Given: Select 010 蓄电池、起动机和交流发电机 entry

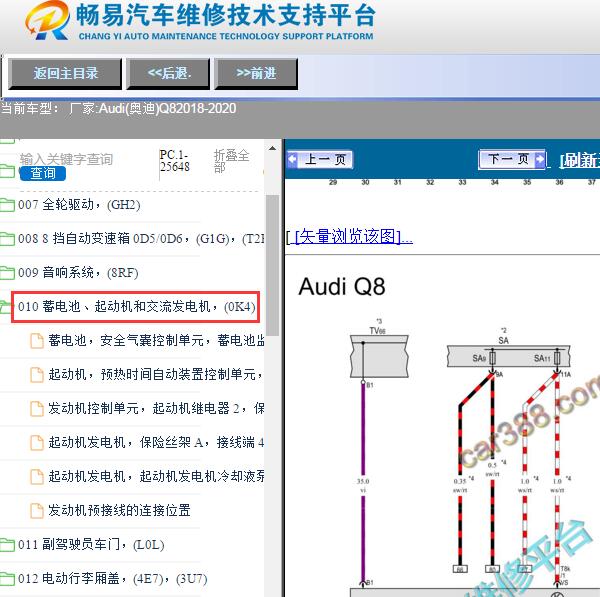Looking at the screenshot, I should pyautogui.click(x=136, y=307).
